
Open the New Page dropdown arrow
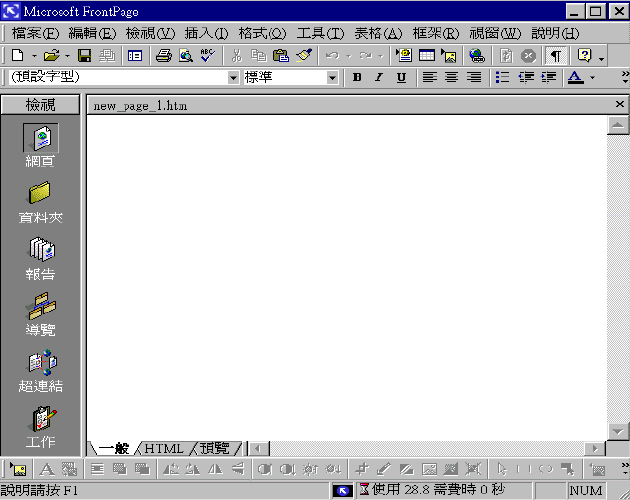[x=34, y=55]
